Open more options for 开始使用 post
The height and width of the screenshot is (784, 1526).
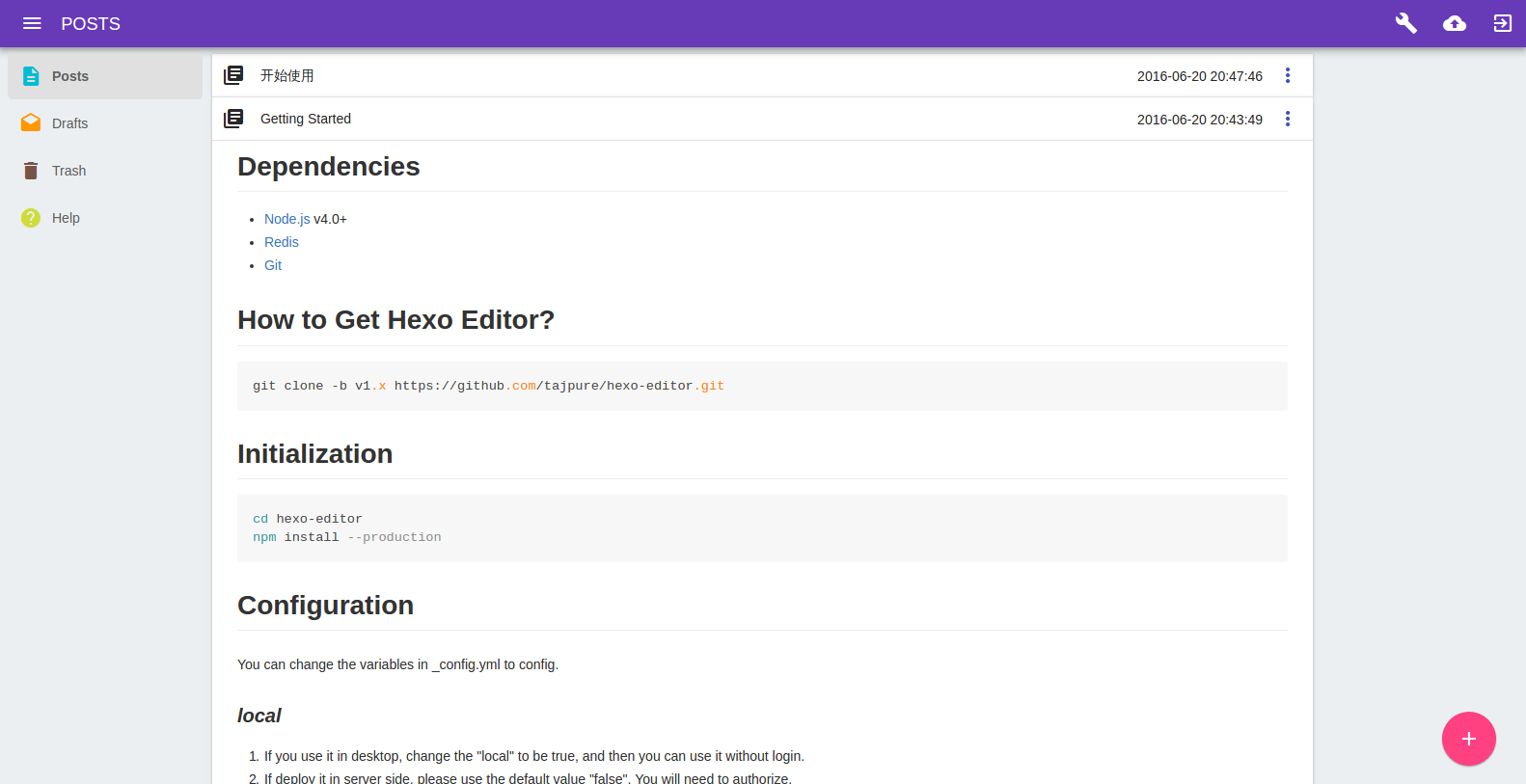[1288, 75]
